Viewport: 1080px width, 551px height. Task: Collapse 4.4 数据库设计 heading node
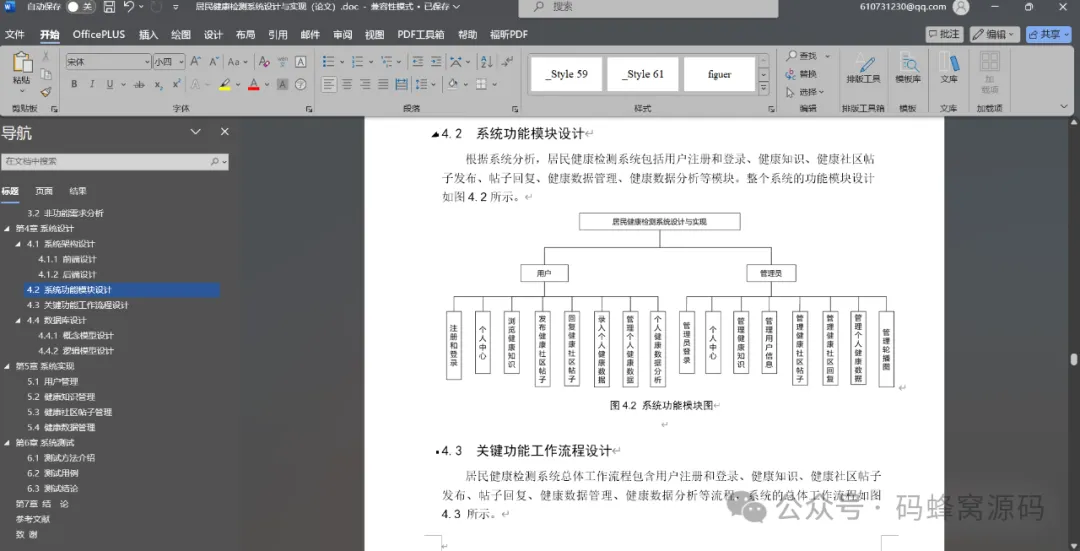tap(19, 320)
